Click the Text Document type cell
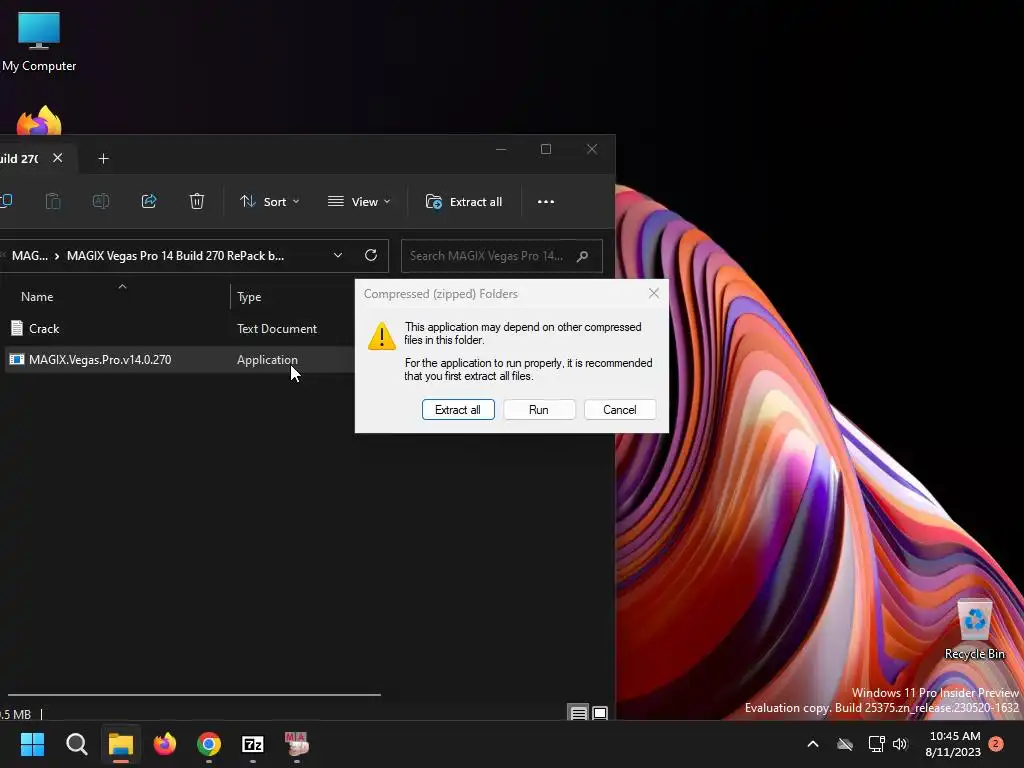Viewport: 1024px width, 768px height. click(x=277, y=328)
